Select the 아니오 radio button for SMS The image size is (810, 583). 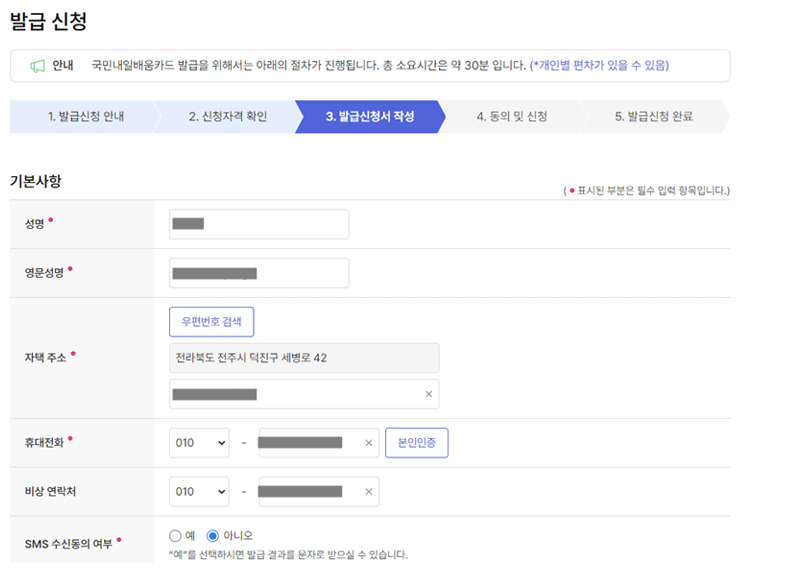(x=212, y=535)
